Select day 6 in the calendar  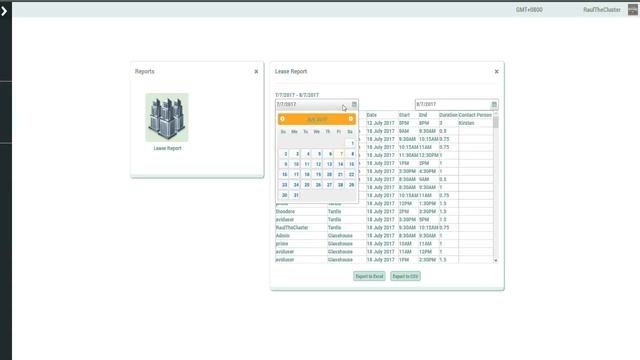tap(329, 154)
